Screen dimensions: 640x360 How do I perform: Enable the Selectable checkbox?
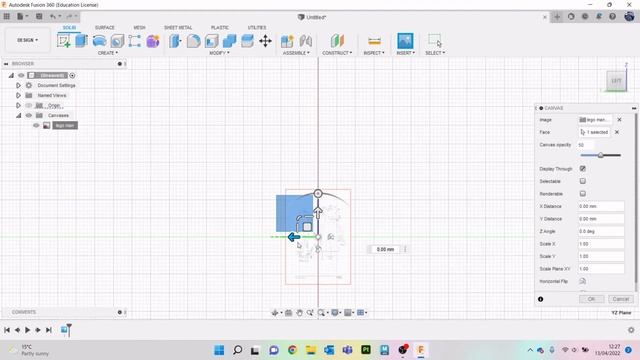[x=582, y=181]
